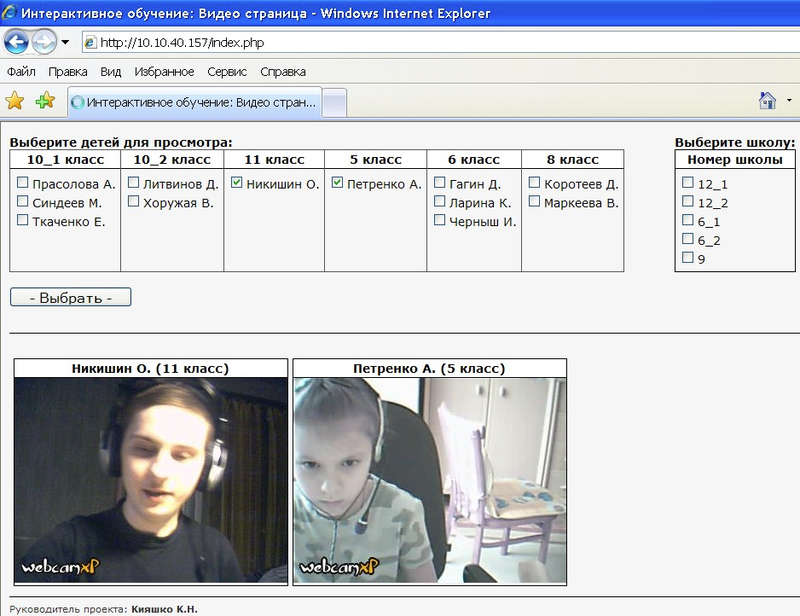Screen dimensions: 800x616
Task: Open the Справка menu
Action: 283,72
